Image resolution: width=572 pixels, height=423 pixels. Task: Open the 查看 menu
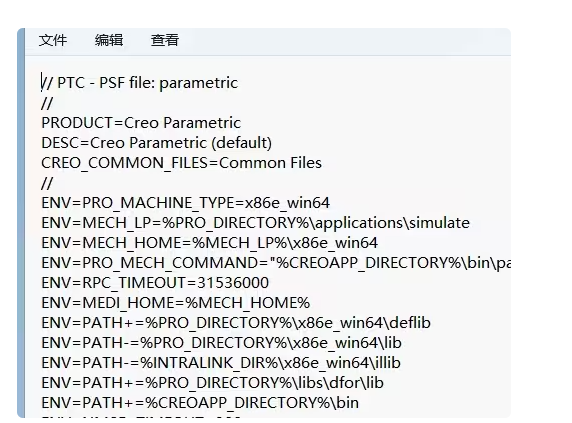[165, 40]
